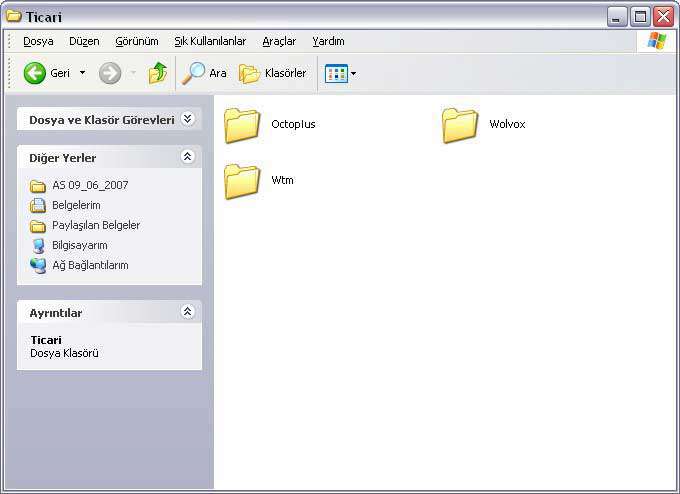Open the Yardım menu
680x494 pixels.
(x=328, y=41)
